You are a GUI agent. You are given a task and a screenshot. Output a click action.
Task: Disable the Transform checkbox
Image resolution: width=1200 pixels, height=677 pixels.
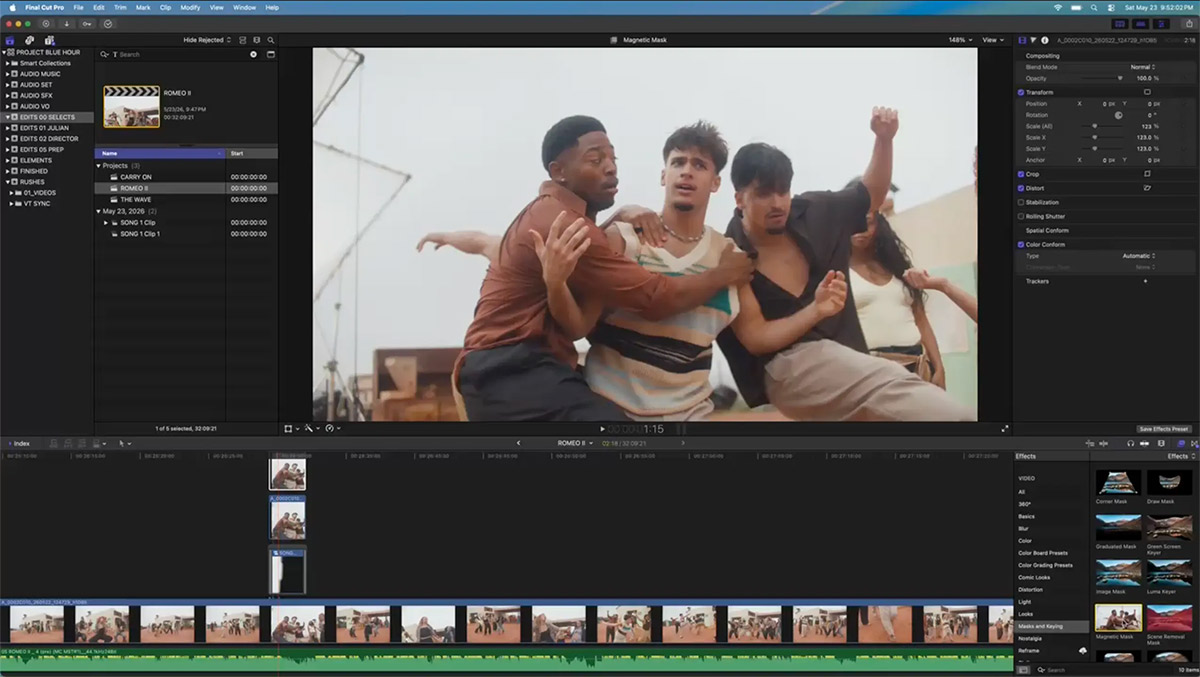[1021, 92]
